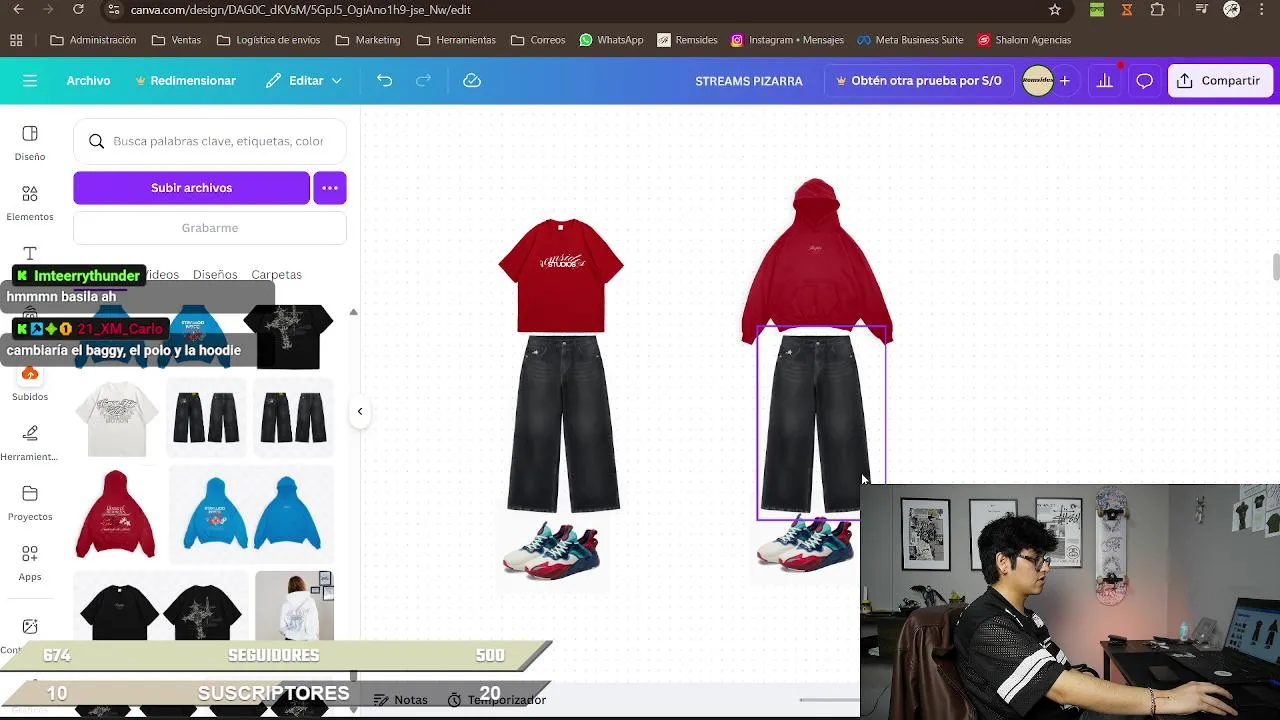Open the Canva main menu hamburger icon
1280x720 pixels.
(30, 81)
